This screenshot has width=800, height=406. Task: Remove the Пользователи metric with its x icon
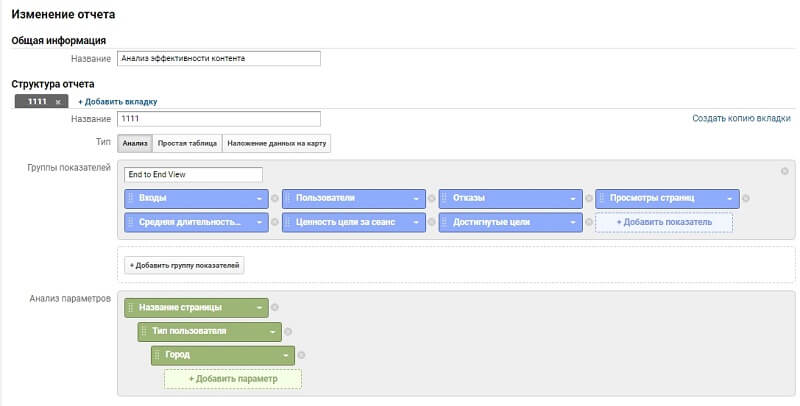[432, 198]
